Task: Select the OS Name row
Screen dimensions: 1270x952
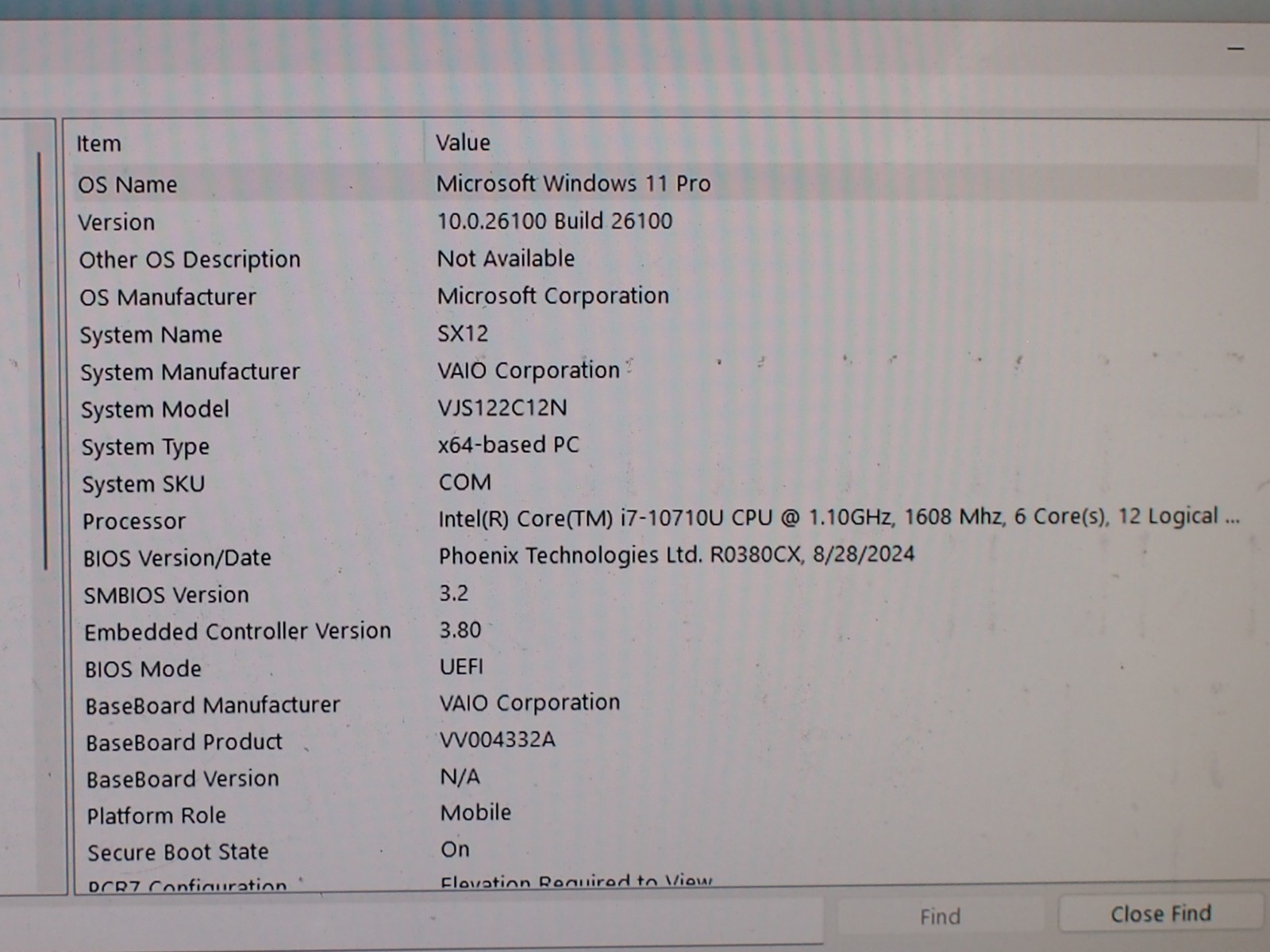Action: (x=665, y=184)
